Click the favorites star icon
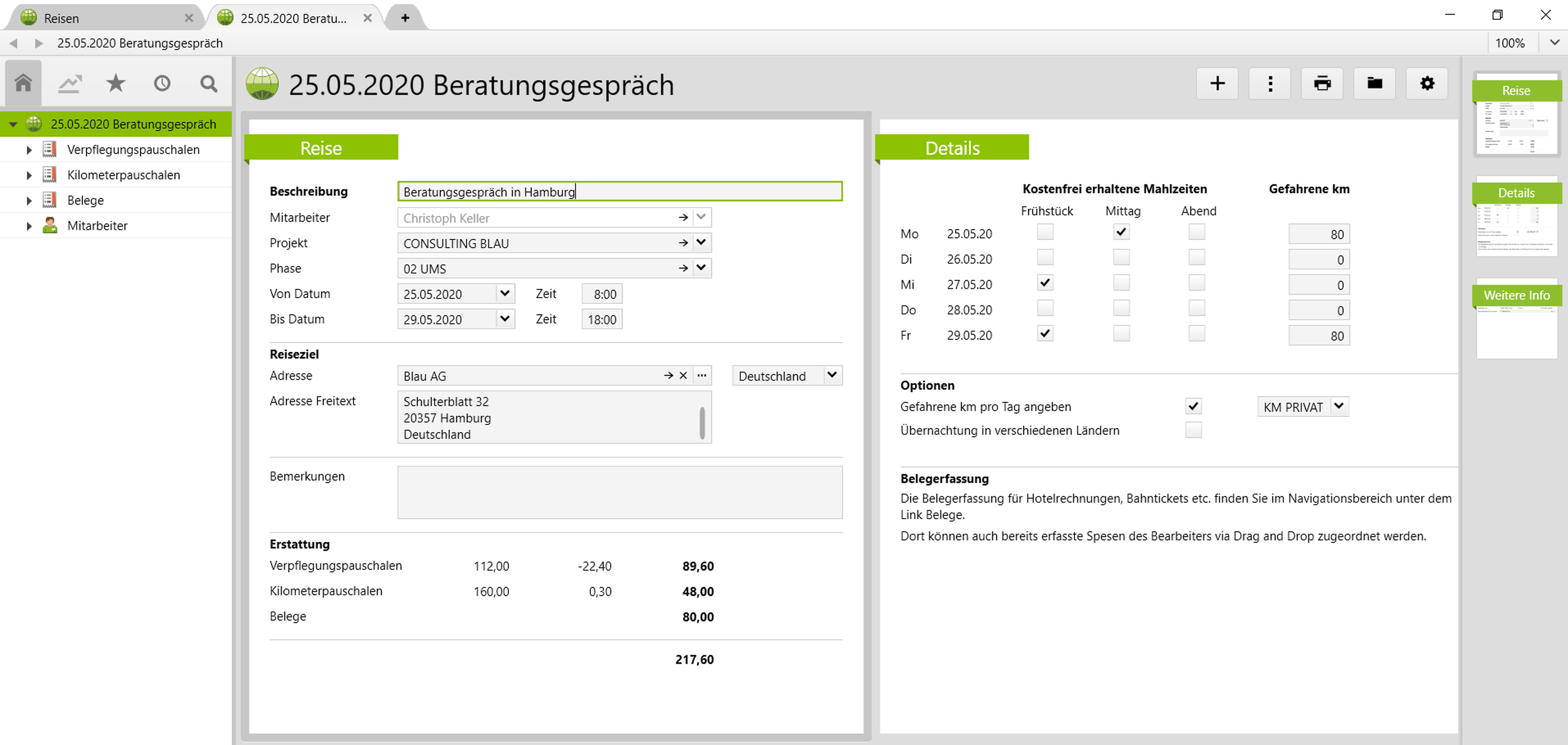Viewport: 1568px width, 745px height. point(116,83)
